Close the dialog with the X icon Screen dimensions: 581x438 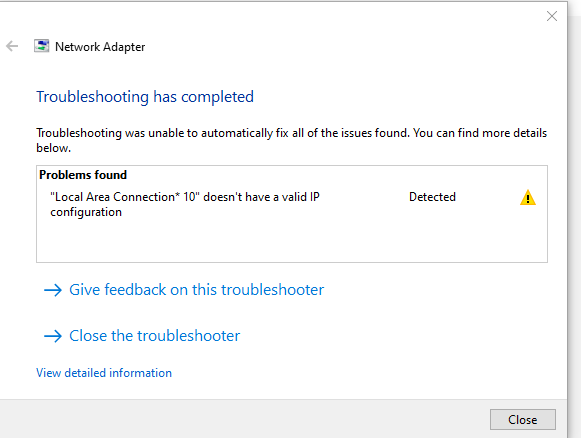pyautogui.click(x=552, y=16)
